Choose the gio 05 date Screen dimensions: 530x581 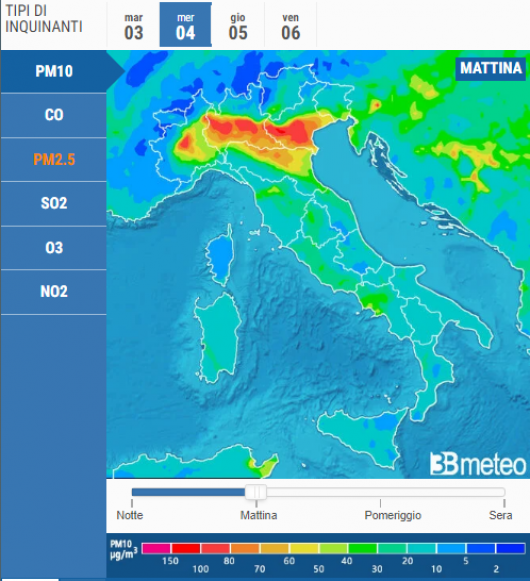238,26
